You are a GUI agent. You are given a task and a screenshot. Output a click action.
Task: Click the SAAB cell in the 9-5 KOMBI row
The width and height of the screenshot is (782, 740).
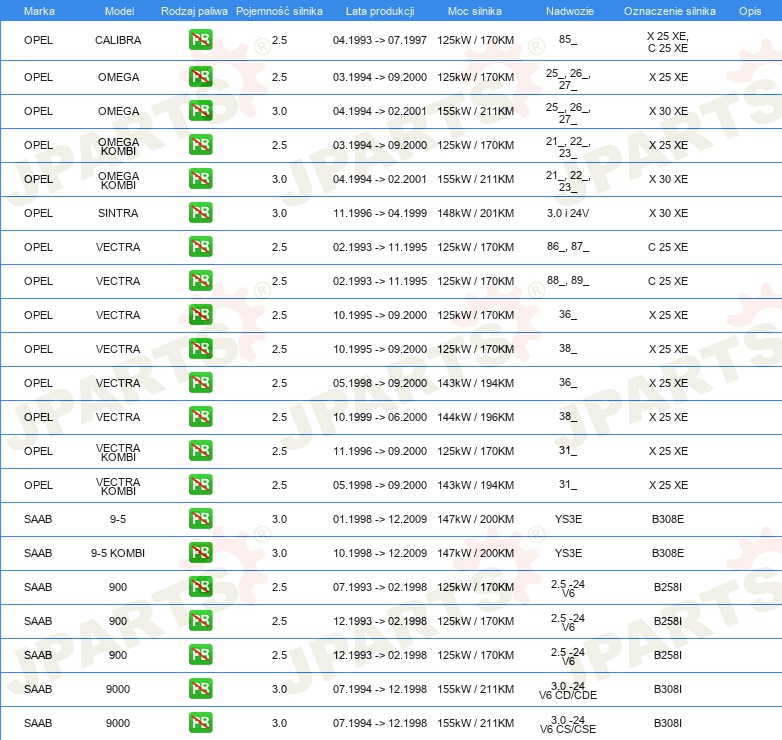point(38,553)
